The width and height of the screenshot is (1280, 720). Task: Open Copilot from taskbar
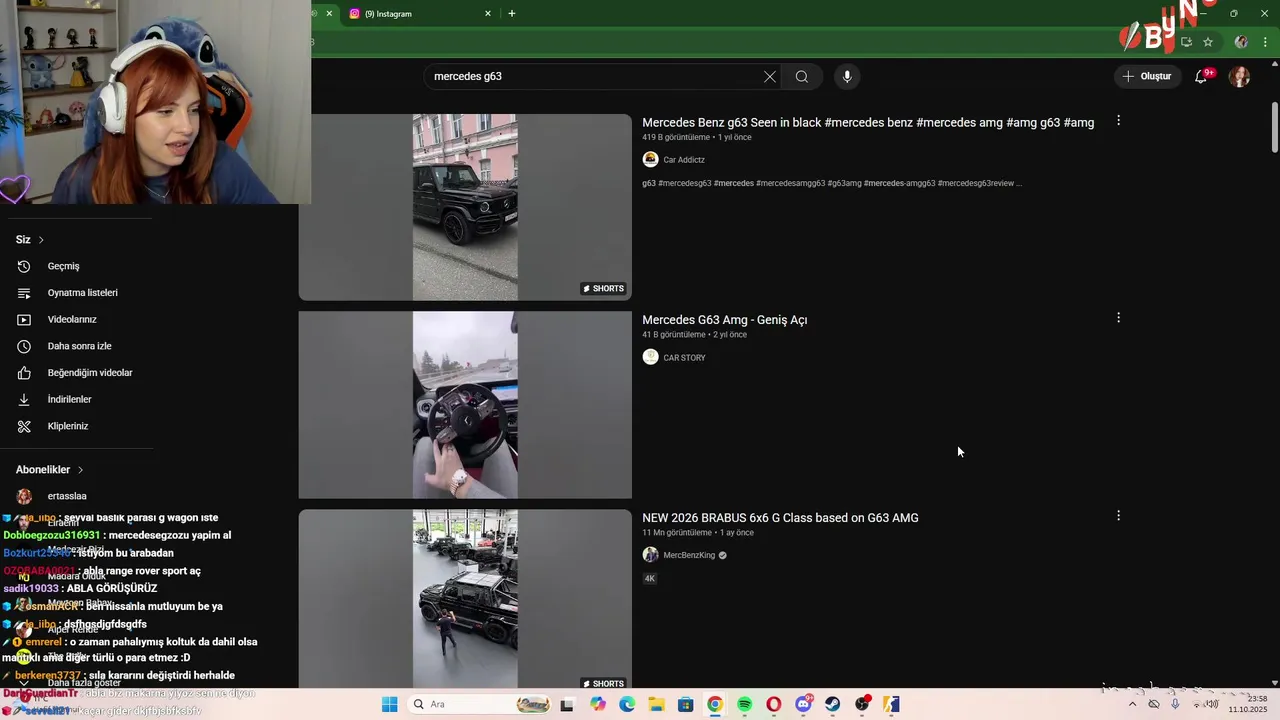(598, 705)
